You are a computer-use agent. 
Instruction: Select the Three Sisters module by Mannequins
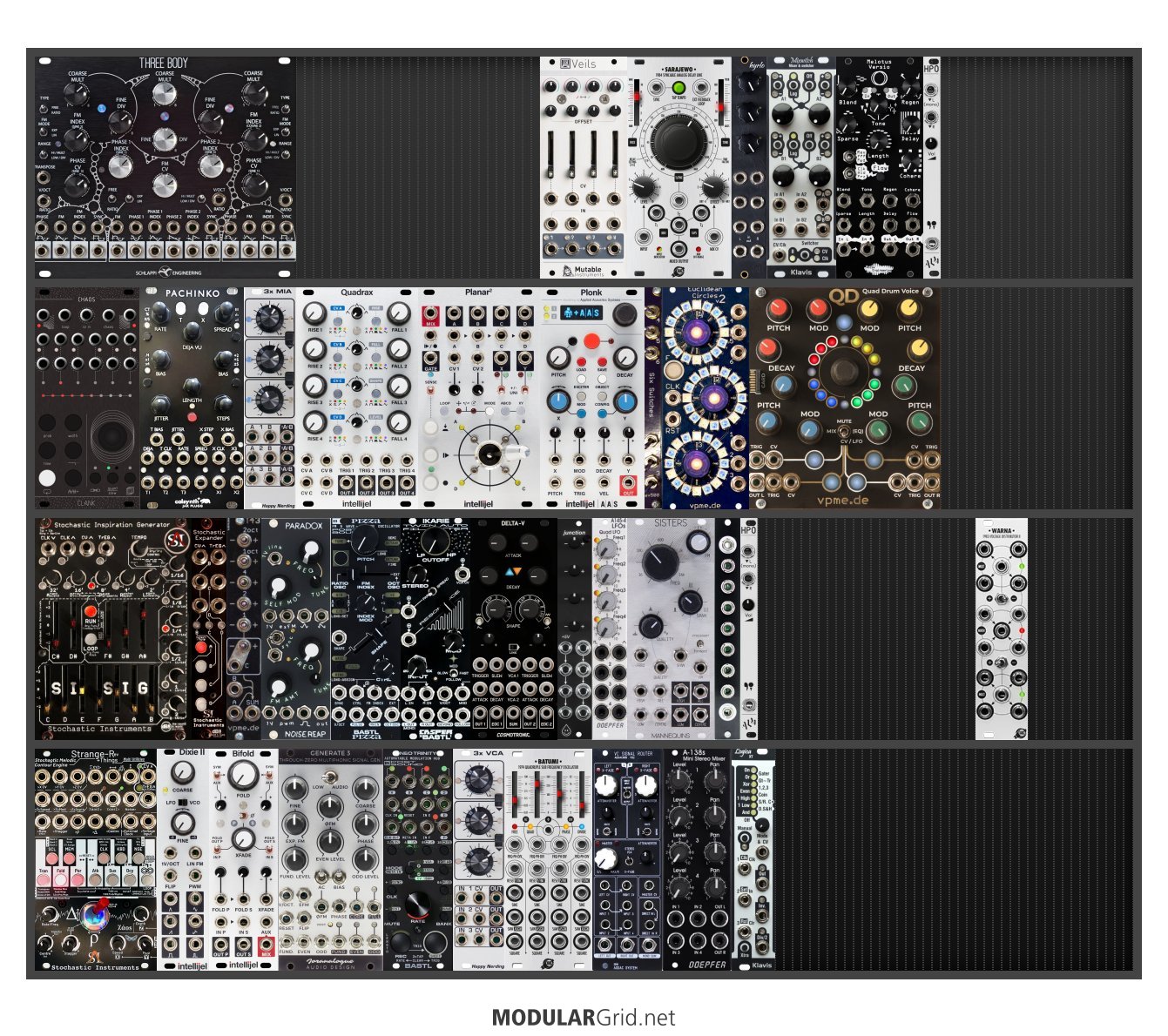point(671,629)
